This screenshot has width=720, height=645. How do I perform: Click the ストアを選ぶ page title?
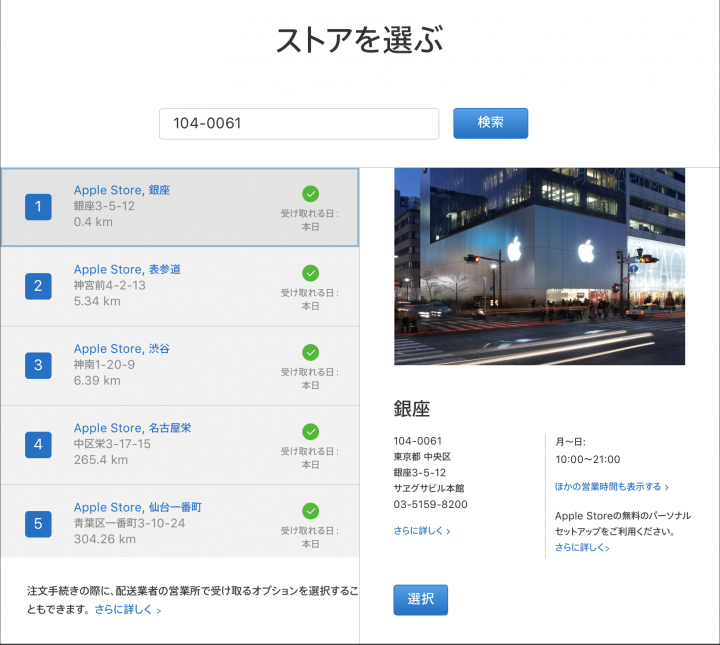[360, 40]
